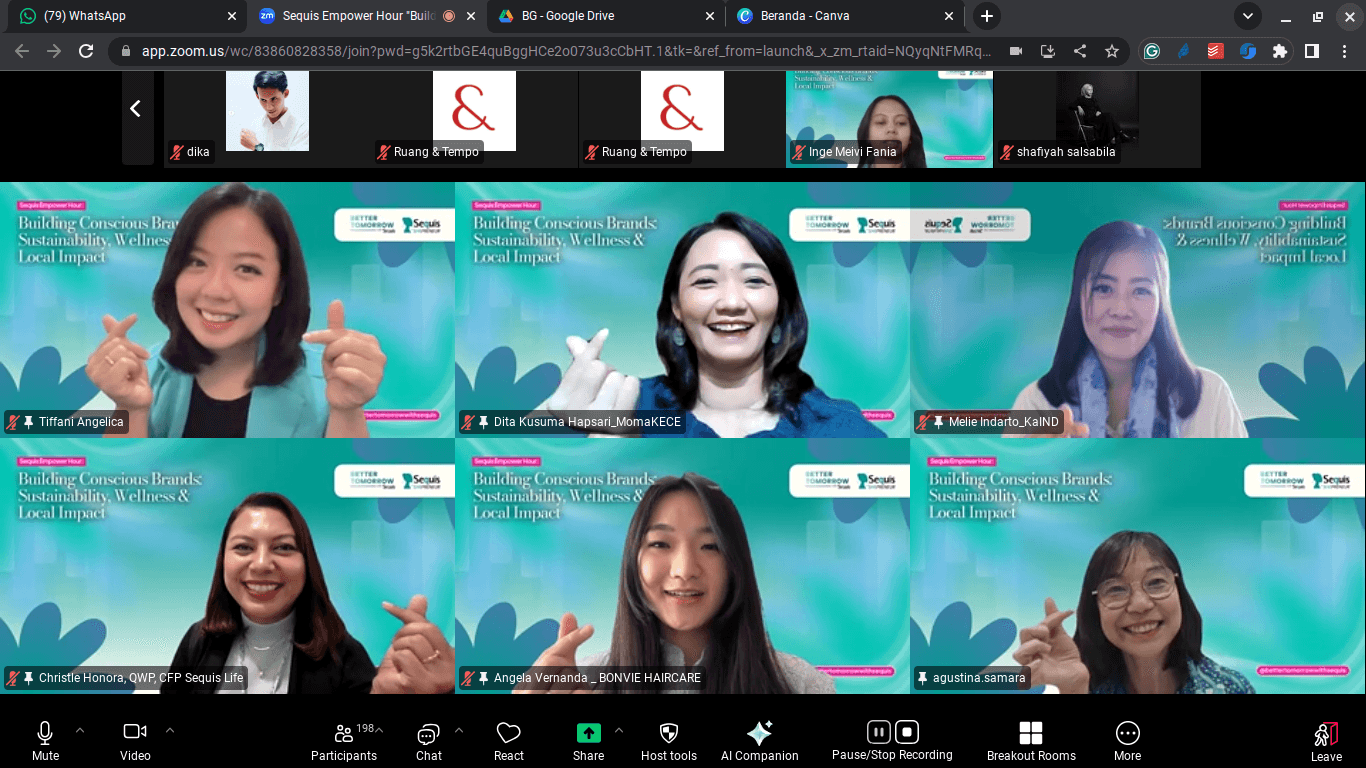The image size is (1366, 768).
Task: Expand share options arrow beside Share
Action: 618,730
